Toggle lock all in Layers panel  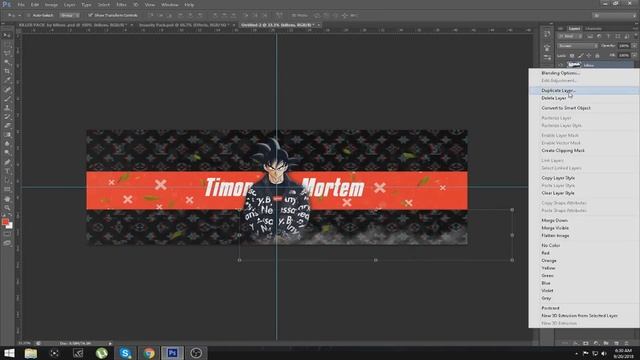pyautogui.click(x=597, y=56)
